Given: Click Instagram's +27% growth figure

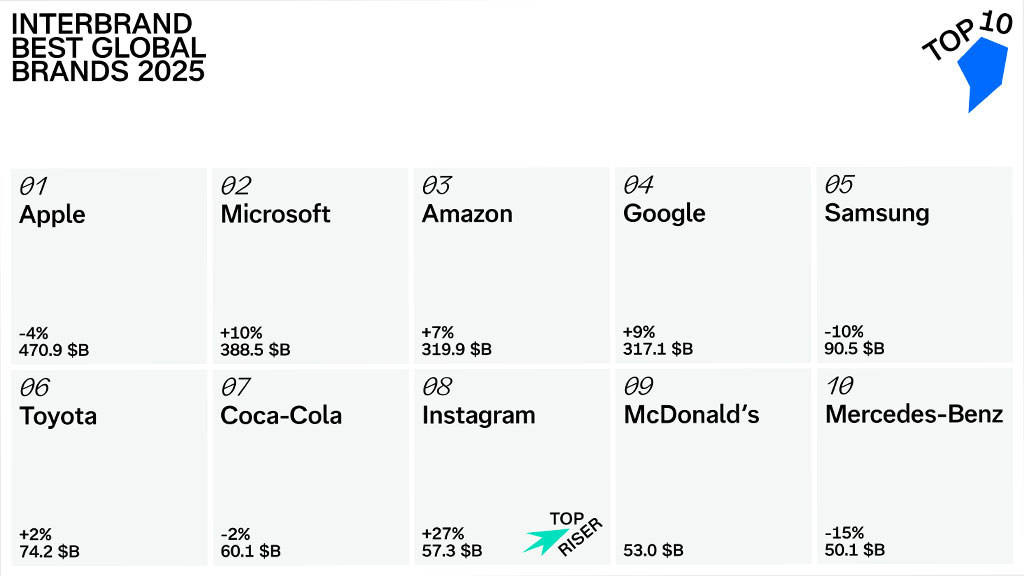Looking at the screenshot, I should pyautogui.click(x=443, y=533).
